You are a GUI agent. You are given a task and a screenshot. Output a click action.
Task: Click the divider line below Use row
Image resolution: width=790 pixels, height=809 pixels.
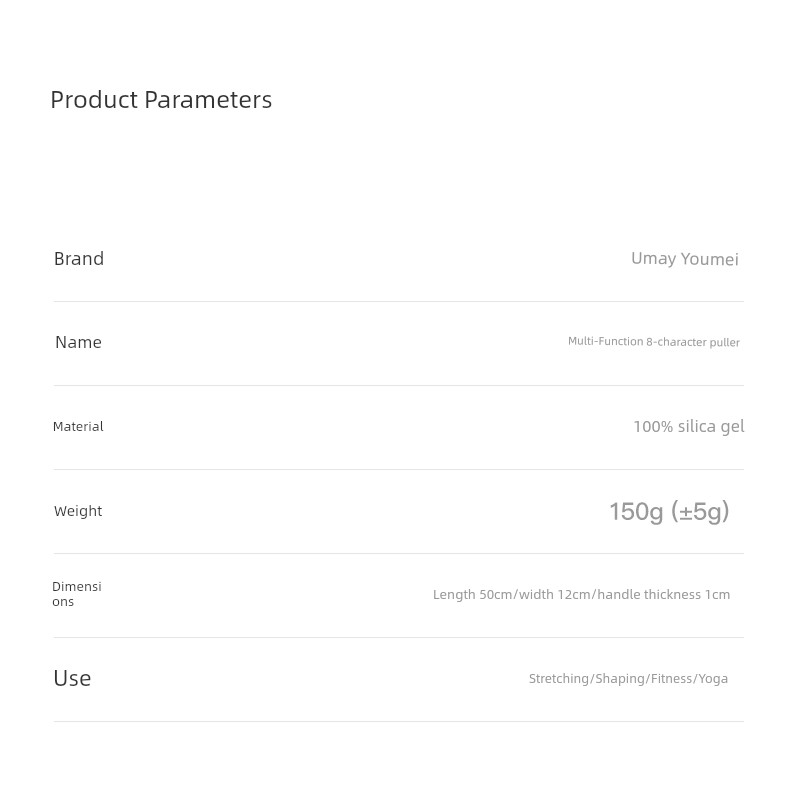(x=398, y=721)
